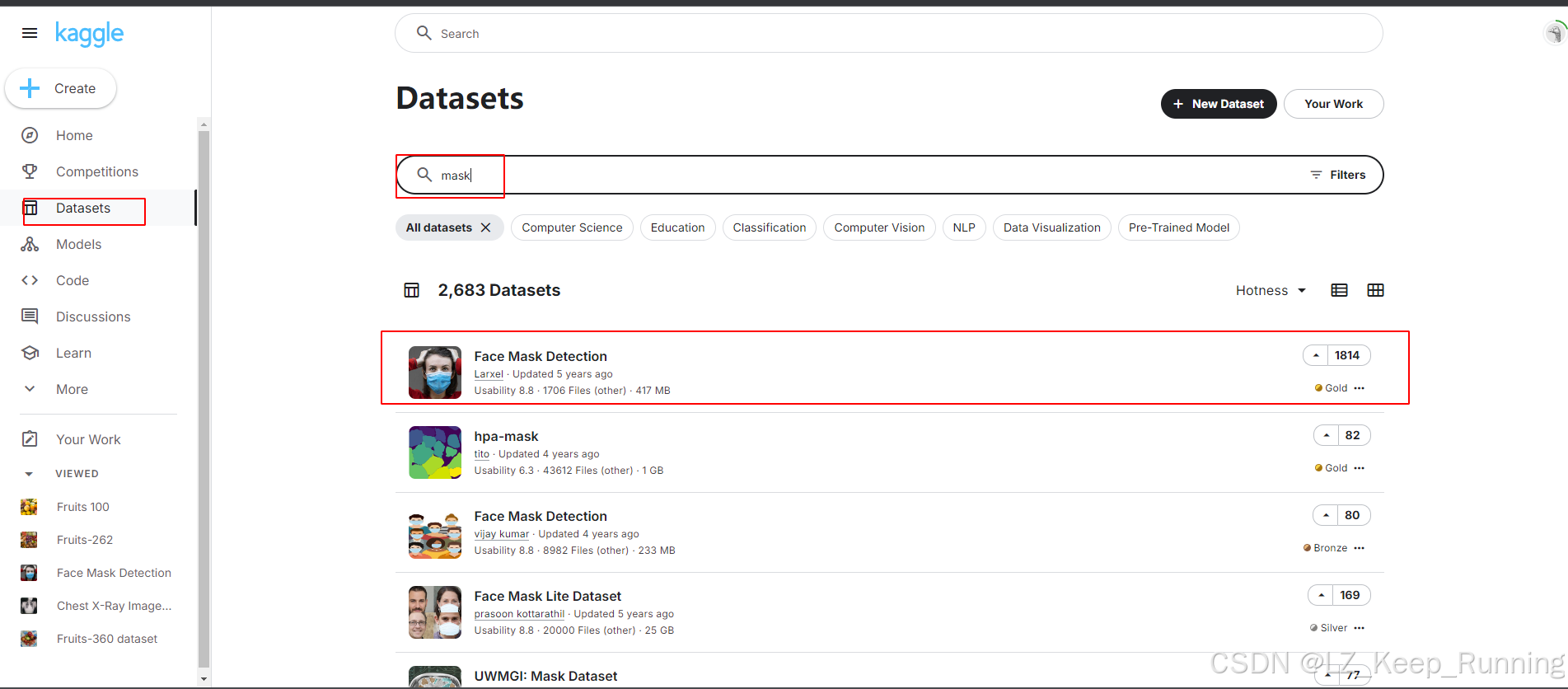
Task: Upvote the dataset with 1814 votes
Action: 1316,355
